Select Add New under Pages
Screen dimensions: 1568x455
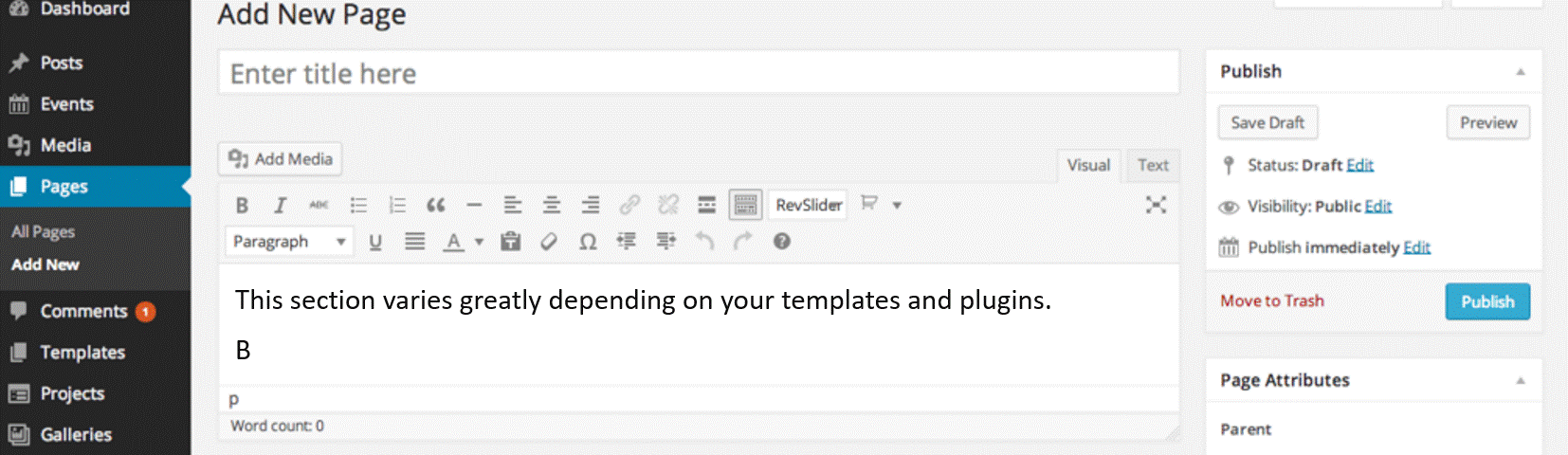pyautogui.click(x=45, y=264)
